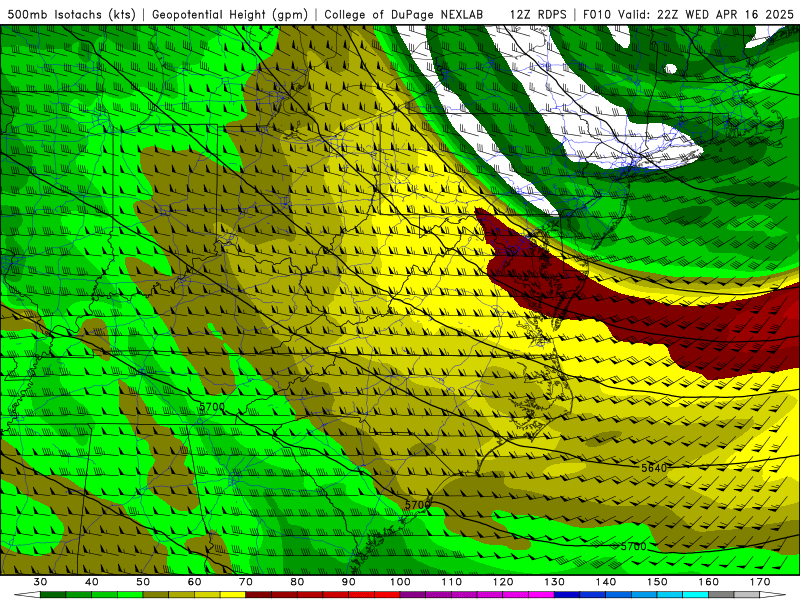Pick the cyan swatch just before 160
Image resolution: width=800 pixels, height=600 pixels.
point(695,595)
